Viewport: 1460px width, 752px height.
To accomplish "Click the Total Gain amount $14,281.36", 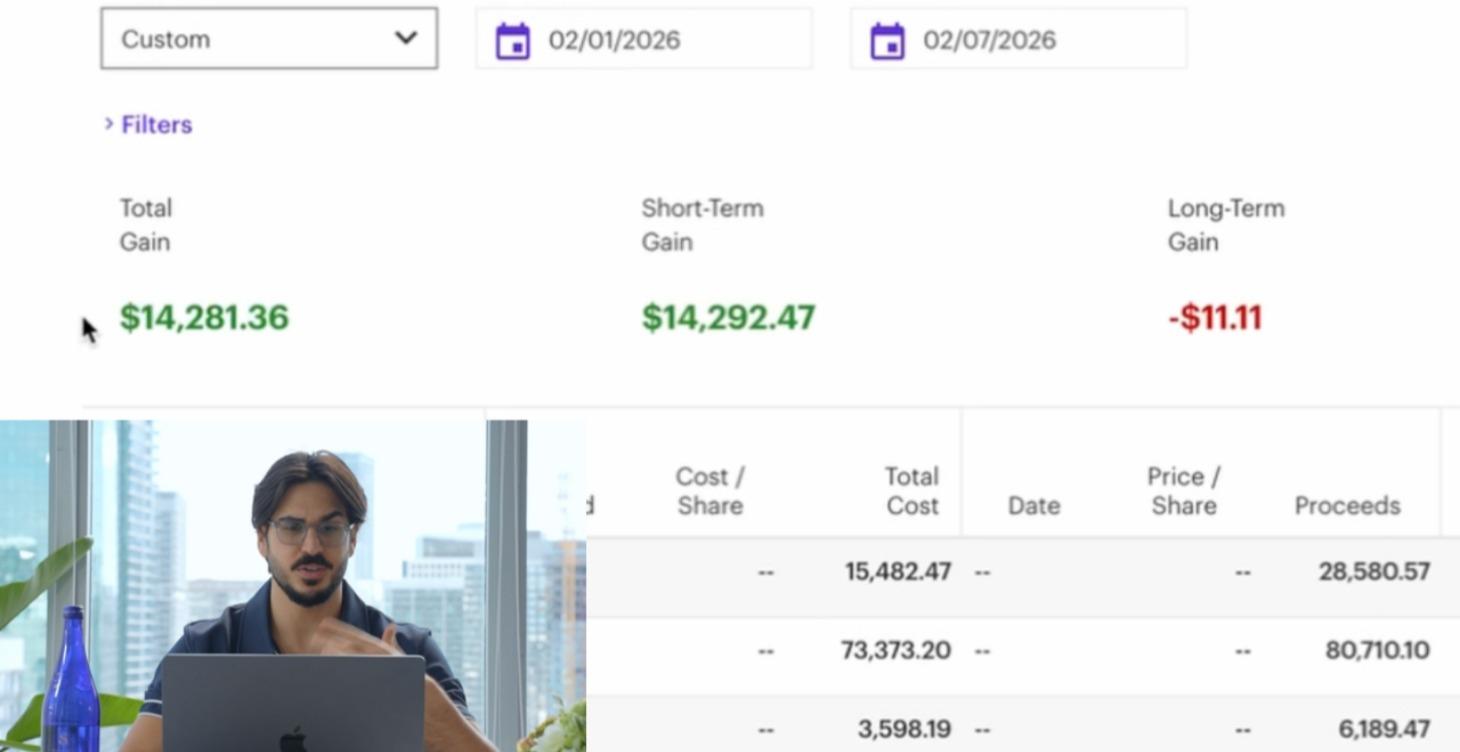I will (204, 318).
